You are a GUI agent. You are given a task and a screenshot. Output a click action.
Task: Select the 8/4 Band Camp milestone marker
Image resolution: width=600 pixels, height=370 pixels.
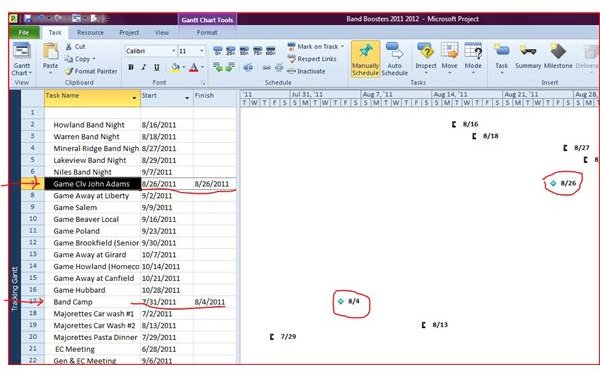[x=341, y=302]
